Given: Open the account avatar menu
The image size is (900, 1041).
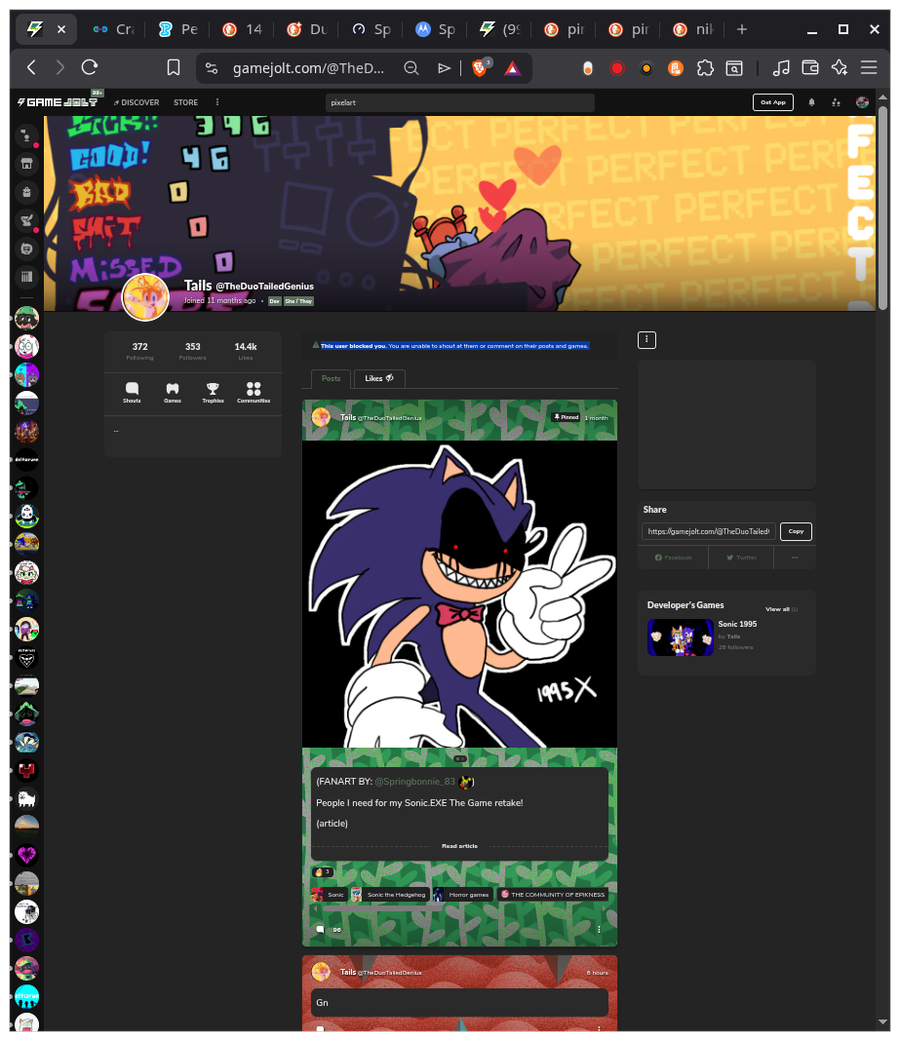Looking at the screenshot, I should 862,102.
